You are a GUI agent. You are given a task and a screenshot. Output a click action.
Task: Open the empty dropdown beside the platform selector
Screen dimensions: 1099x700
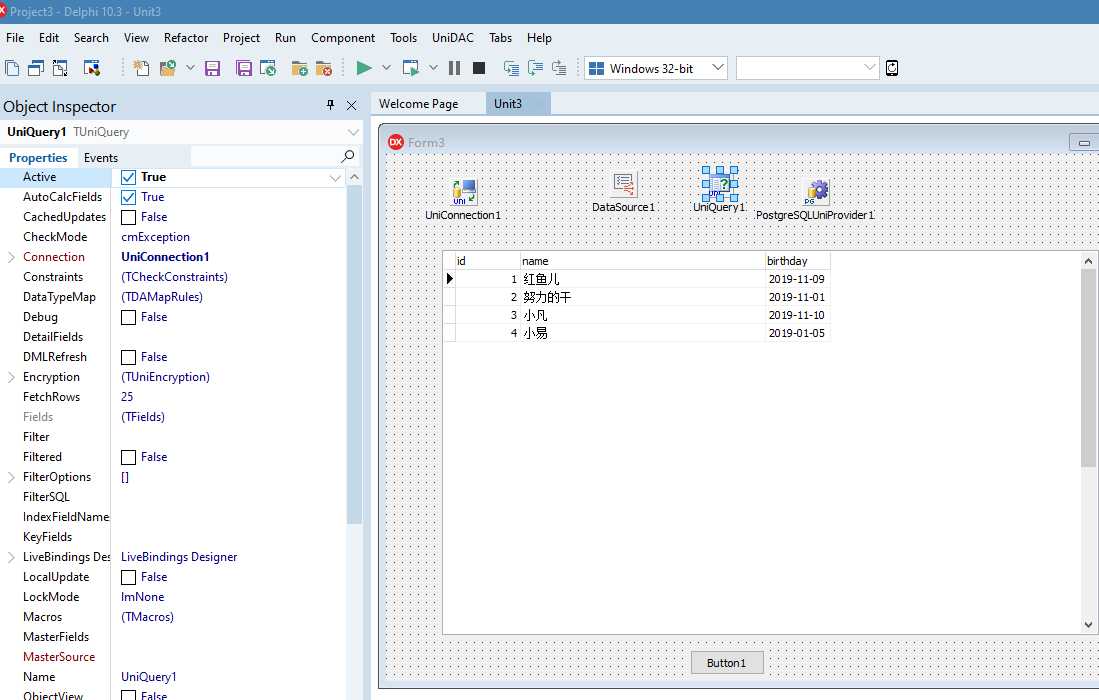pyautogui.click(x=869, y=68)
